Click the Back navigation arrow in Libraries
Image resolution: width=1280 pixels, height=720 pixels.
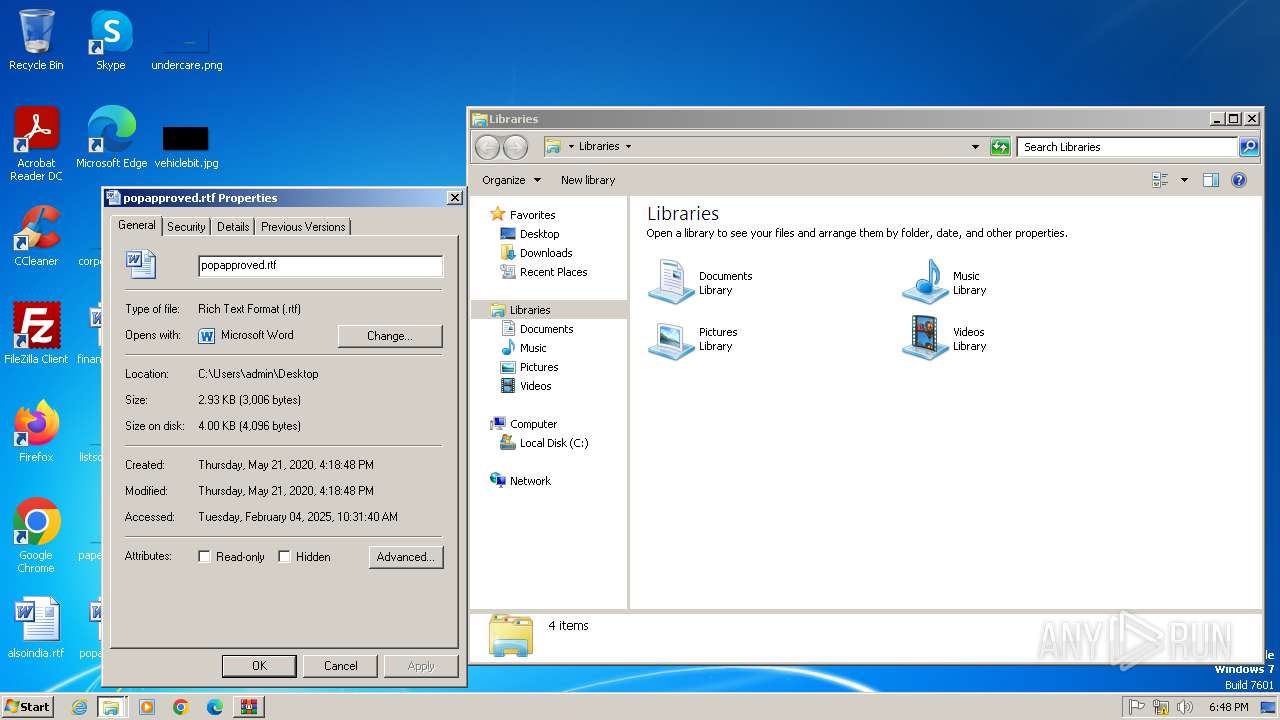click(487, 147)
